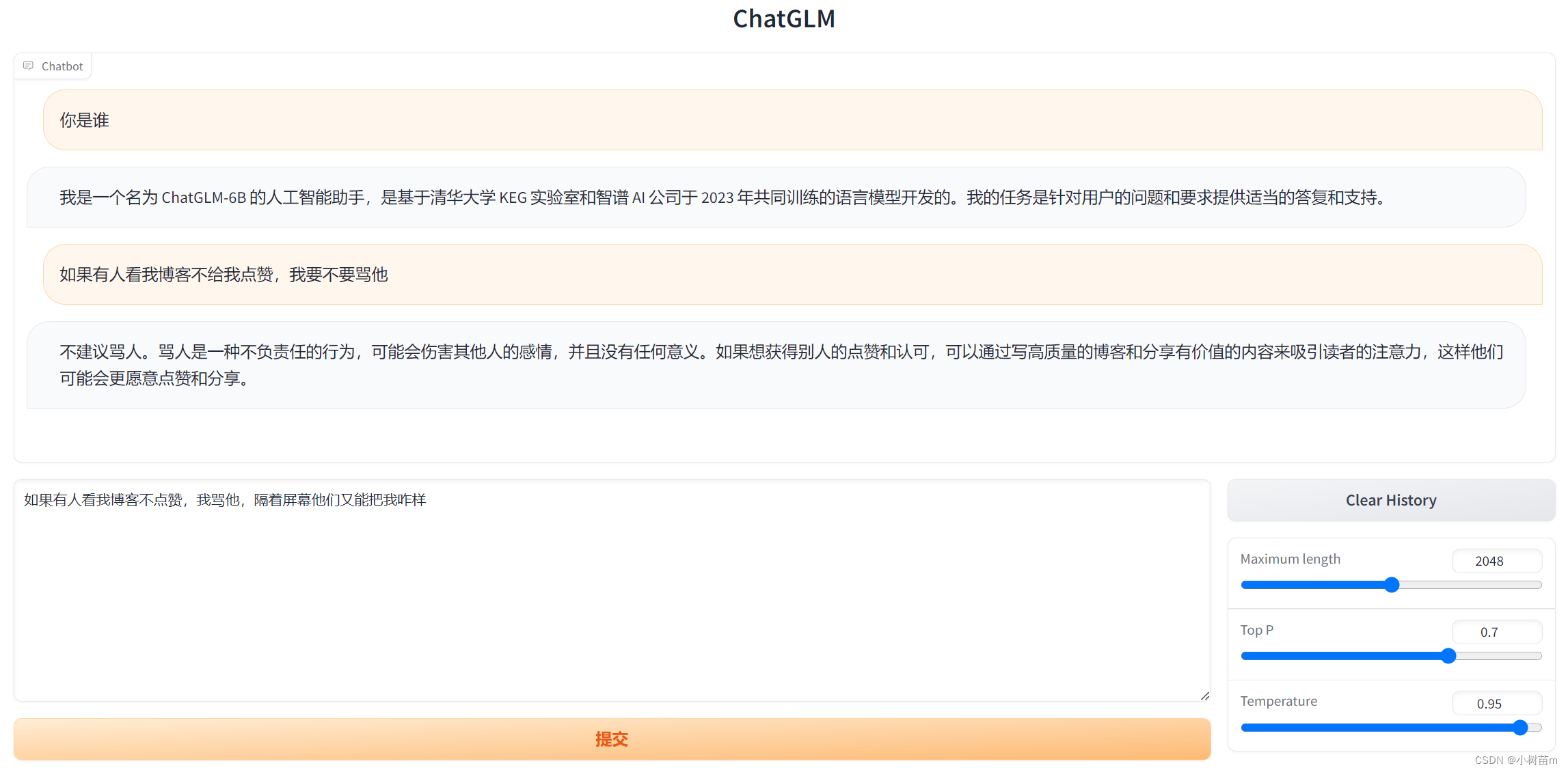Focus the Top P value box 0.7
The width and height of the screenshot is (1568, 772).
(x=1497, y=632)
